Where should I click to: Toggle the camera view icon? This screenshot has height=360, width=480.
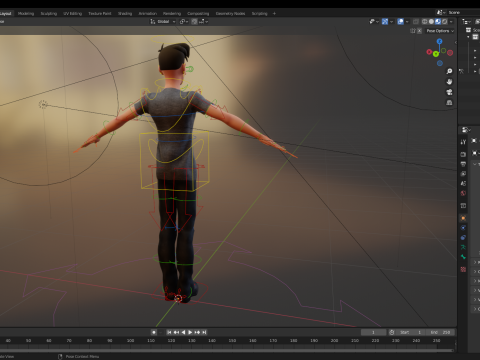[x=449, y=92]
